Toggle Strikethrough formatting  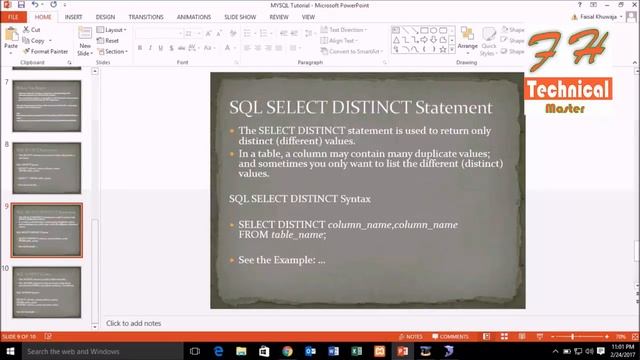(x=181, y=48)
